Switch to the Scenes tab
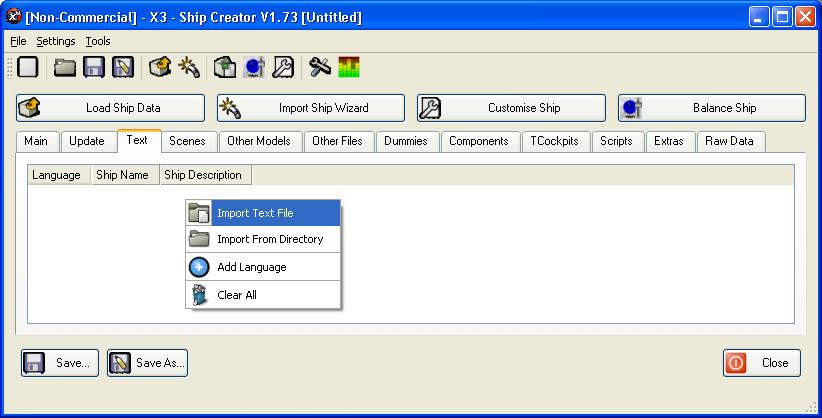 (x=187, y=141)
